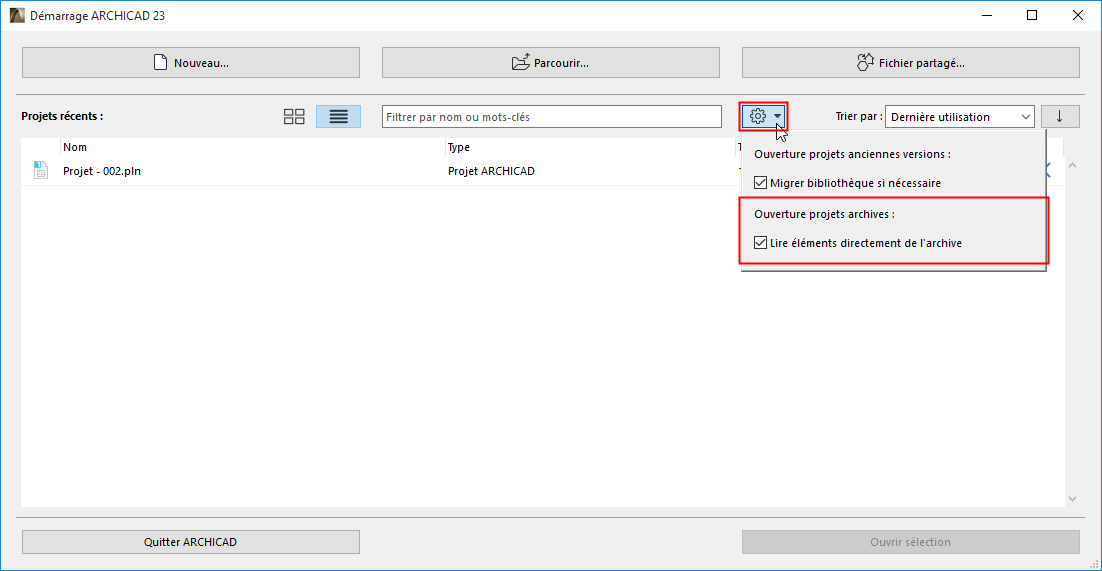This screenshot has height=571, width=1102.
Task: Click the scroll down arrow of project list
Action: click(x=1072, y=499)
